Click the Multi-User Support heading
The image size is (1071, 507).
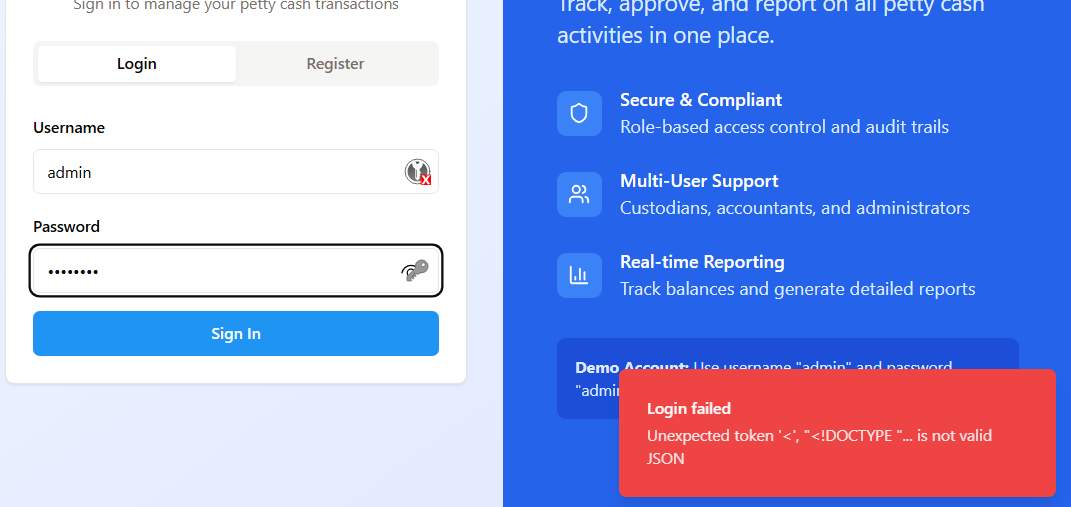[699, 181]
